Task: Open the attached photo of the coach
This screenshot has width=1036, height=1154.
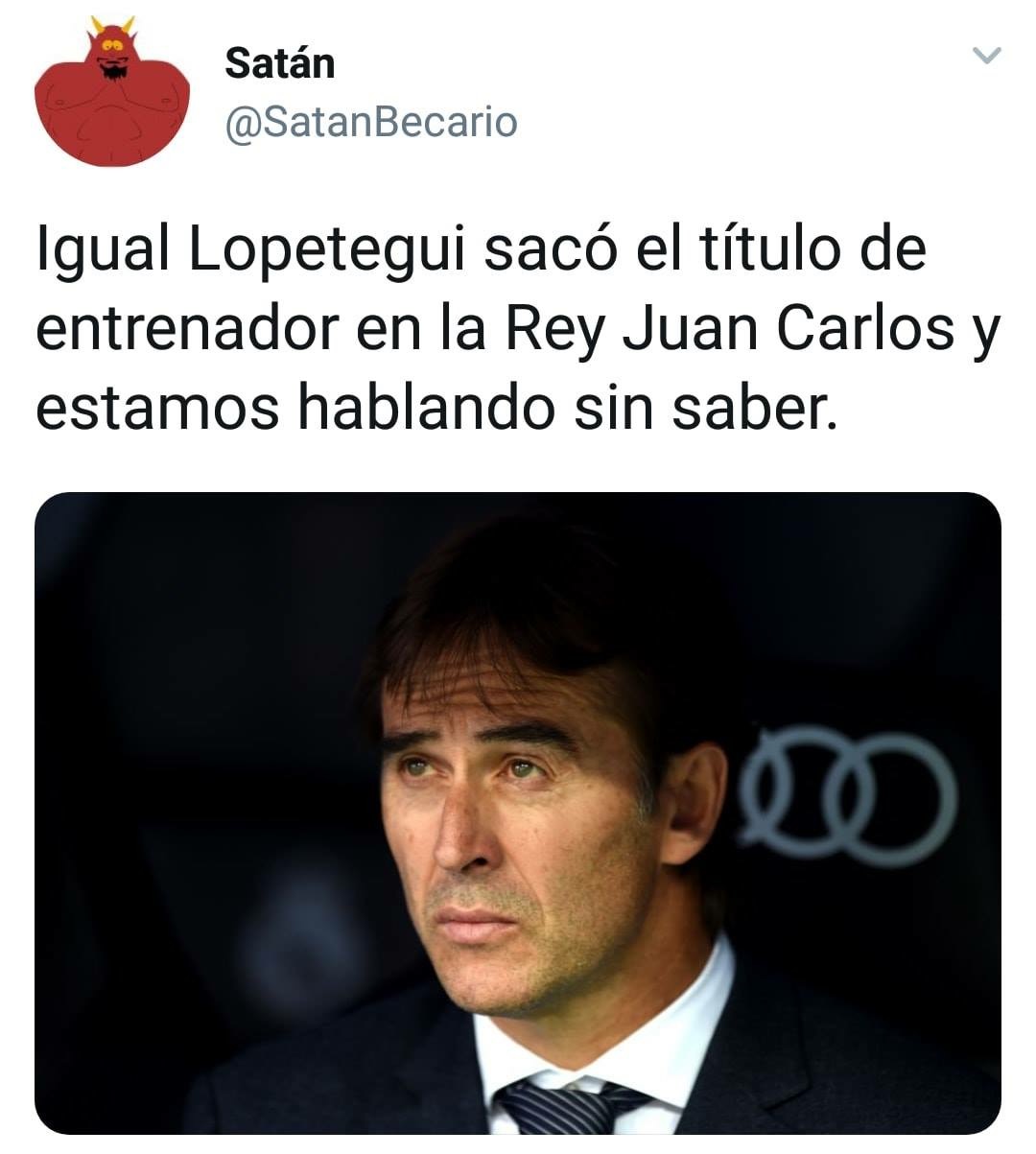Action: click(518, 813)
